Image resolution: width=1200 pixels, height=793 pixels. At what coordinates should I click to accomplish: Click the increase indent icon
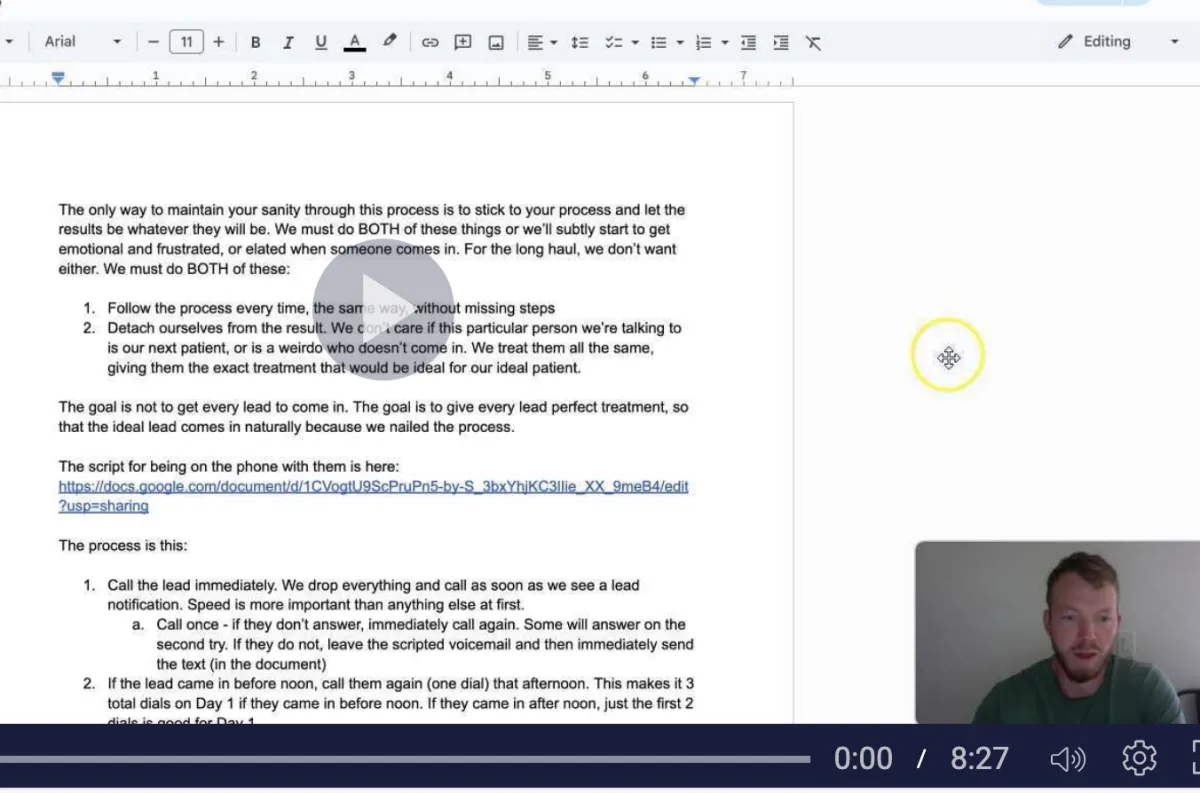pyautogui.click(x=781, y=42)
